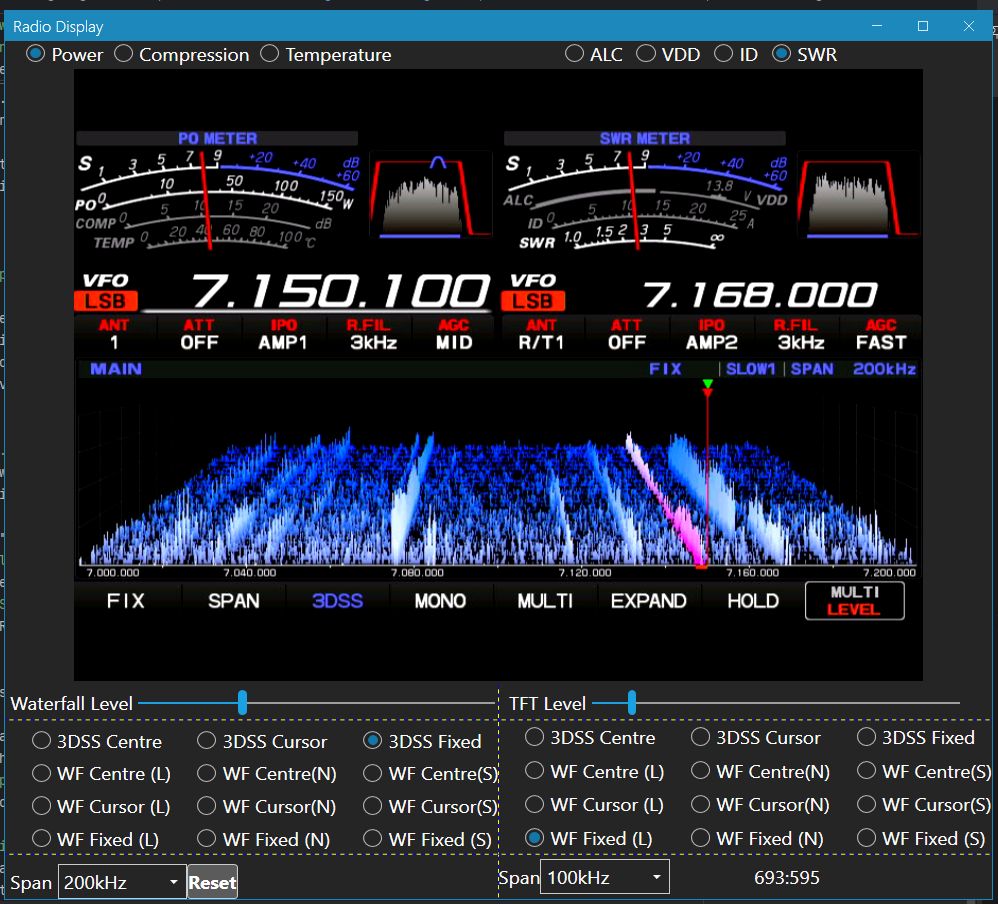Click the 200kHz span value in scope header
Viewport: 998px width, 904px height.
[x=884, y=369]
